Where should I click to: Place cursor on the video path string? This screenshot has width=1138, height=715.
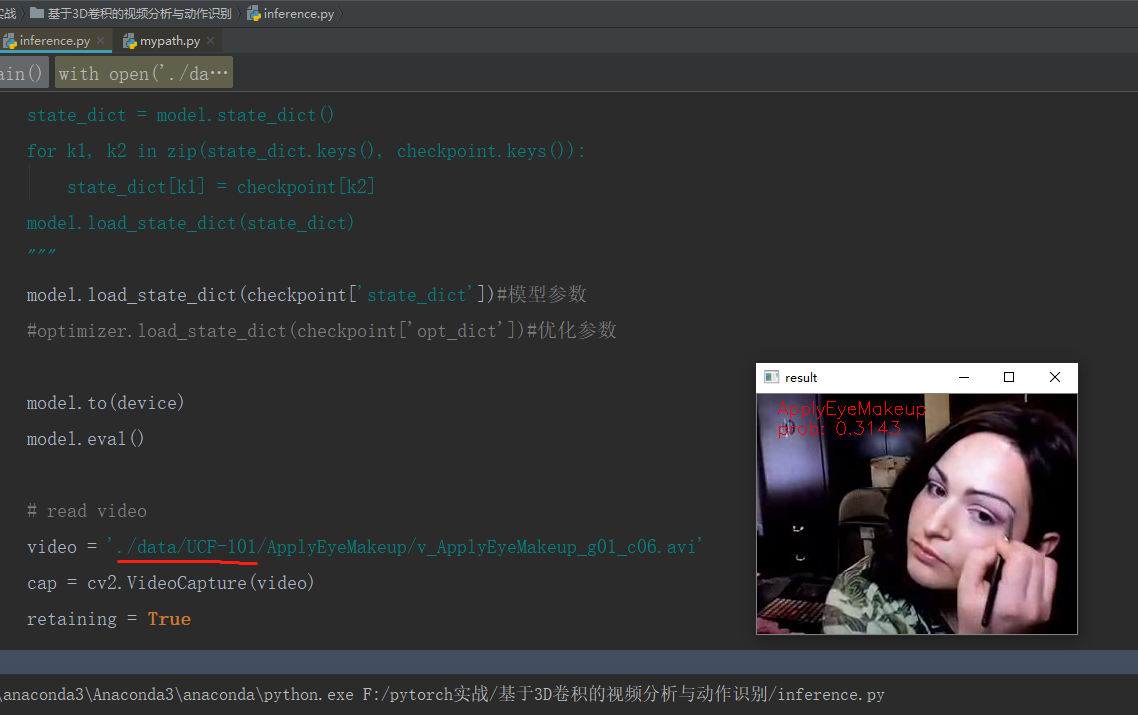(x=404, y=547)
